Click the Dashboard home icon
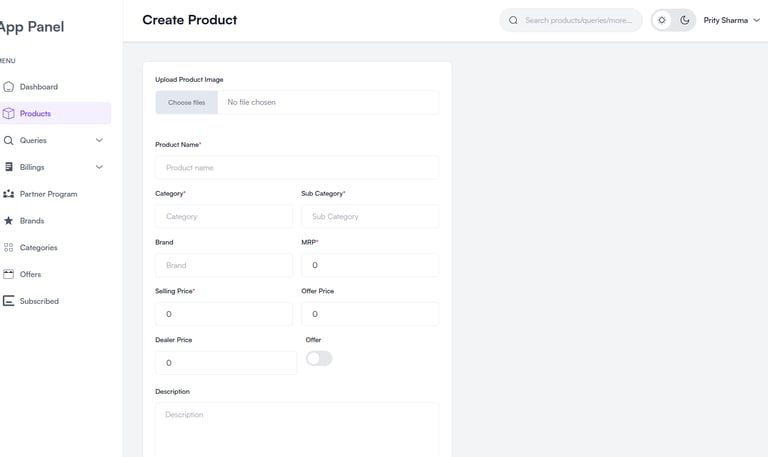 (9, 87)
